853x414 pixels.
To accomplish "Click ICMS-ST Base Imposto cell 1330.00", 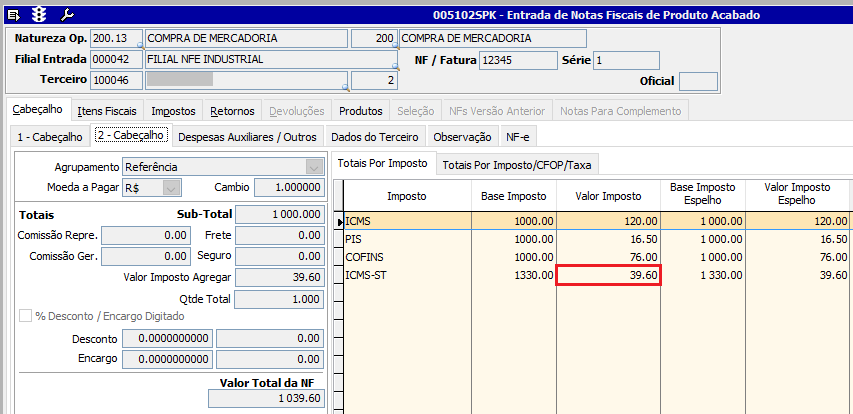I will coord(514,276).
